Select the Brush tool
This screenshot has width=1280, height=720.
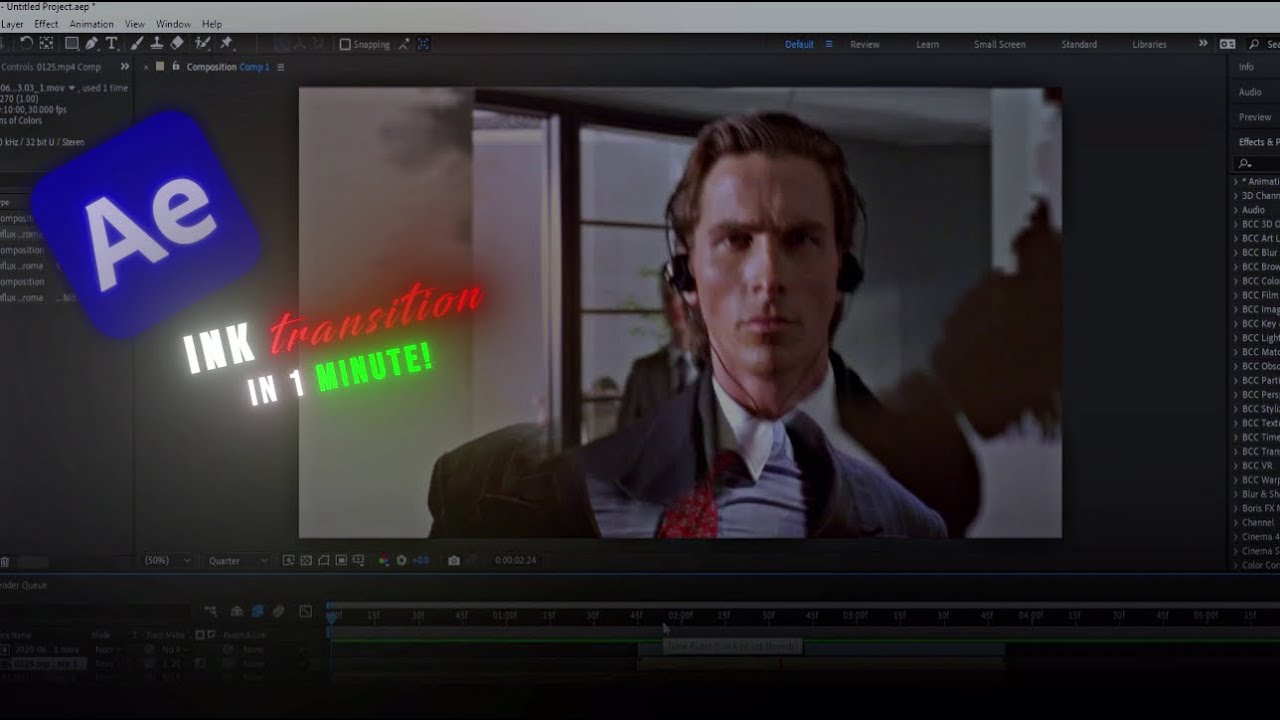138,43
